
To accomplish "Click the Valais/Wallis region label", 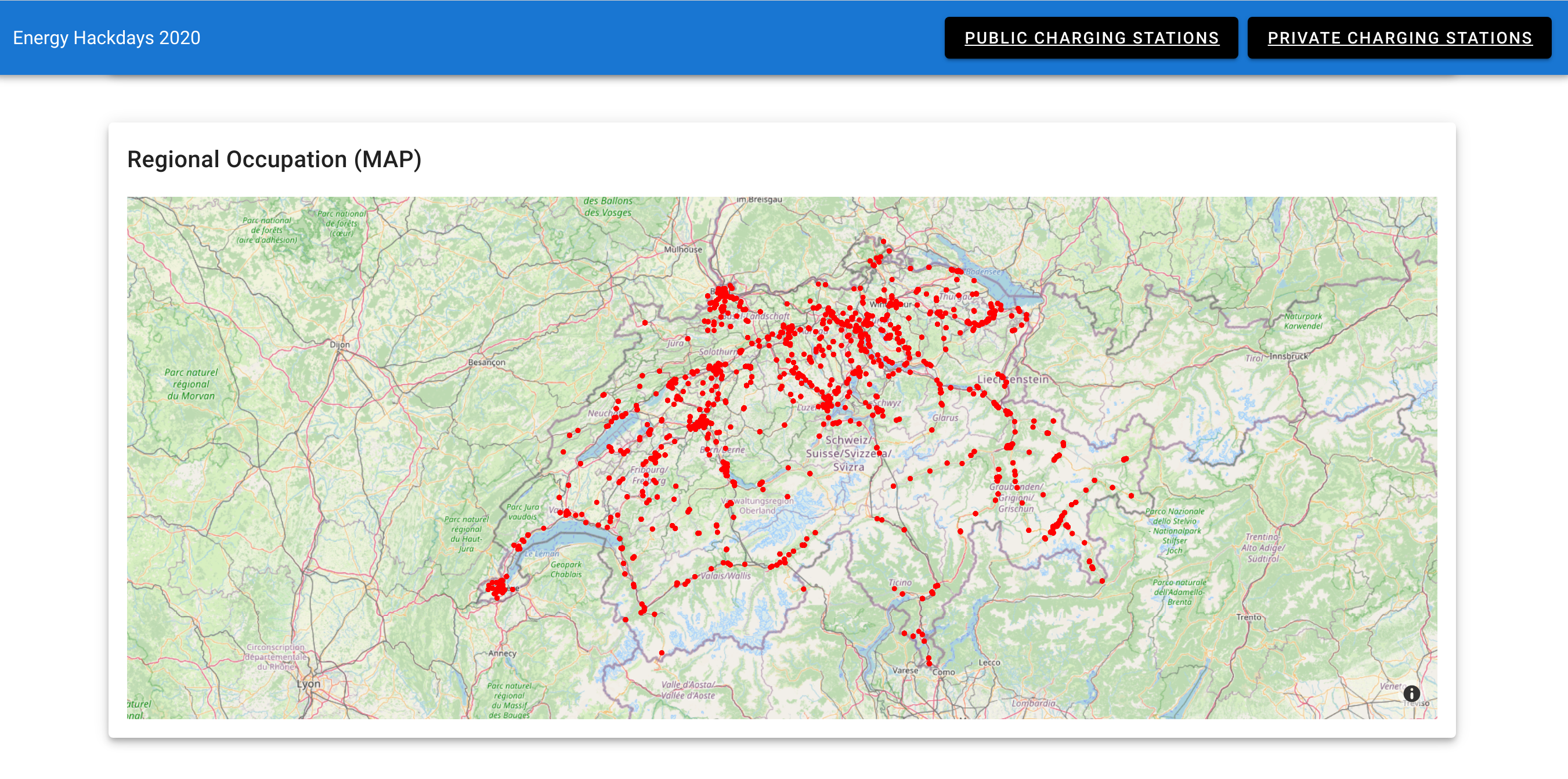I will click(725, 576).
